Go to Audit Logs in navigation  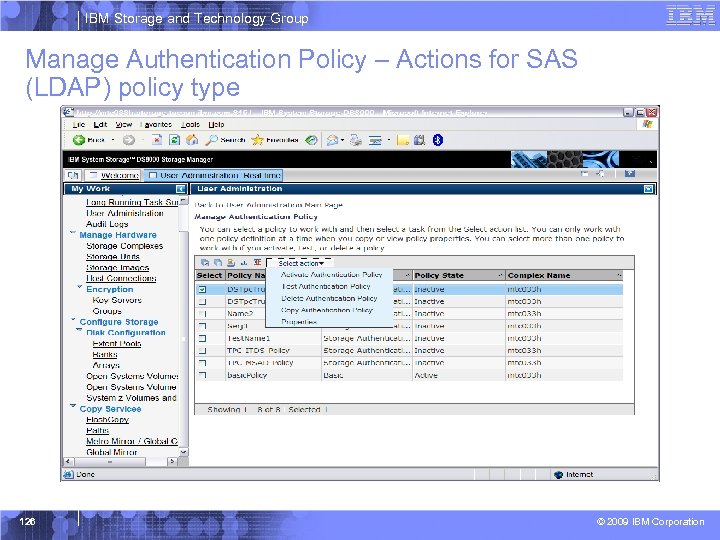click(107, 224)
